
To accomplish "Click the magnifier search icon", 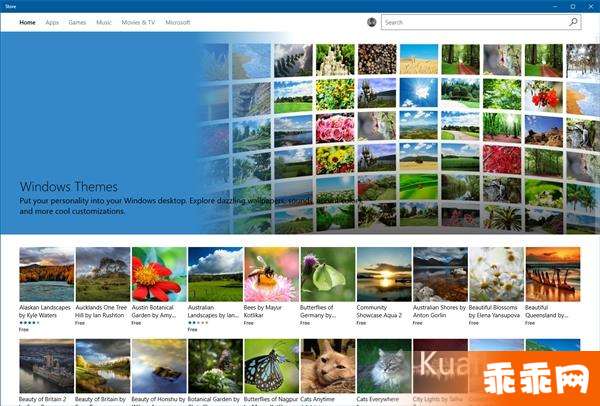I will click(x=573, y=22).
